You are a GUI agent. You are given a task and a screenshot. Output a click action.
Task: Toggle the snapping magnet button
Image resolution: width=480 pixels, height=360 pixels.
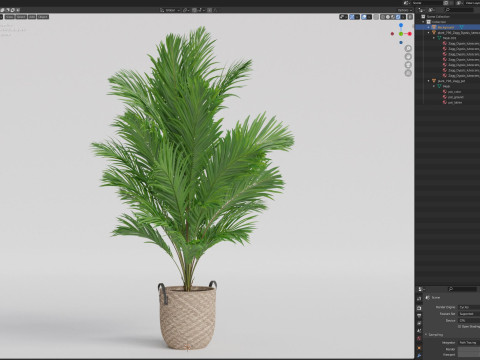(194, 10)
